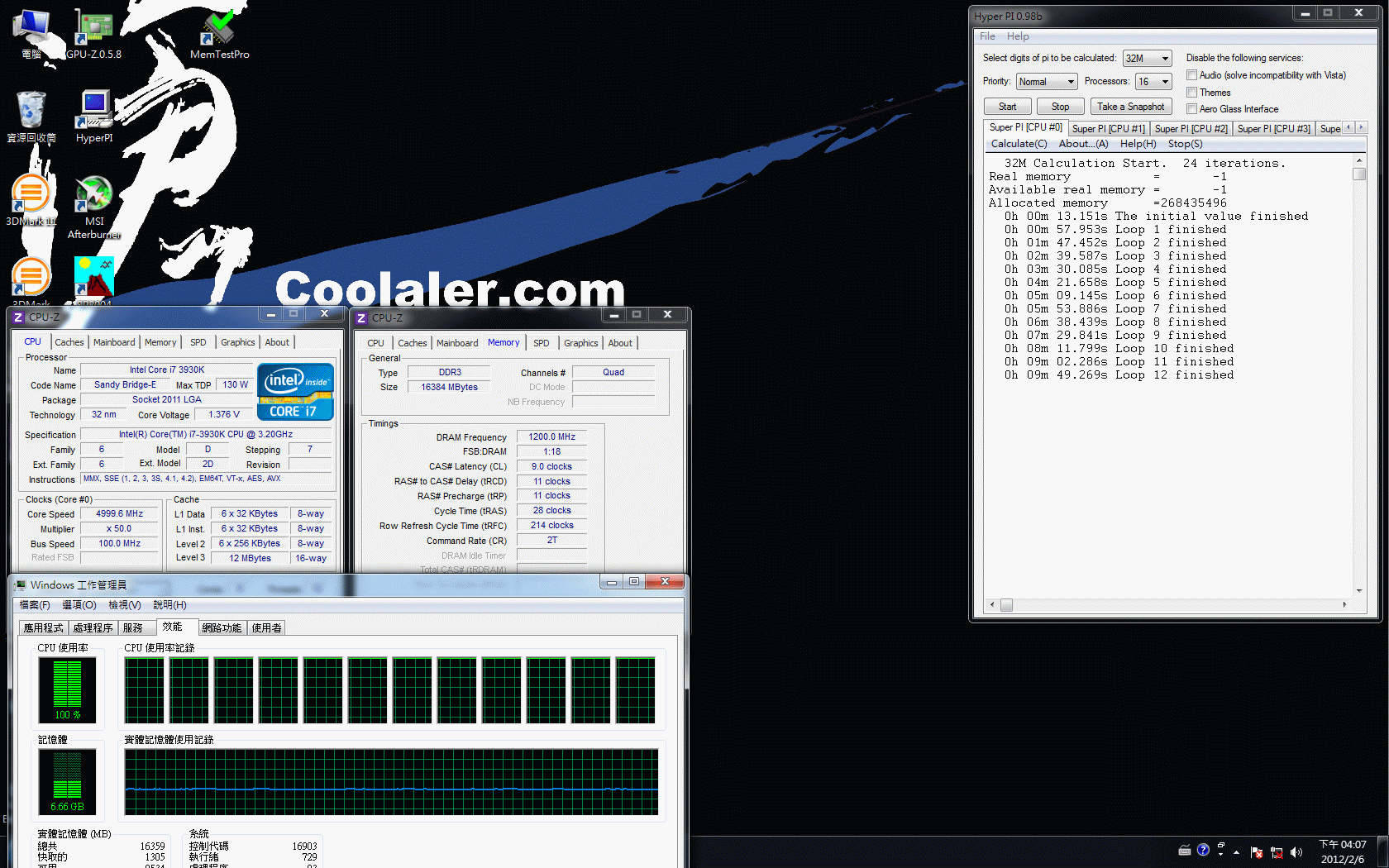Check the Themes service checkbox
This screenshot has width=1389, height=868.
coord(1192,92)
